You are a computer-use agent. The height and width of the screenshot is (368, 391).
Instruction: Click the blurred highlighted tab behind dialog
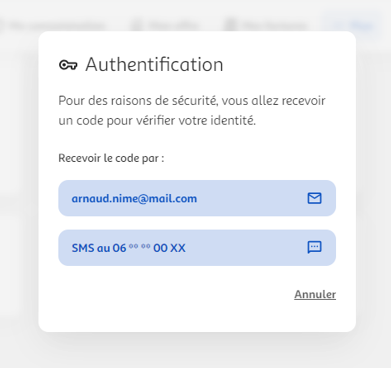[x=352, y=25]
